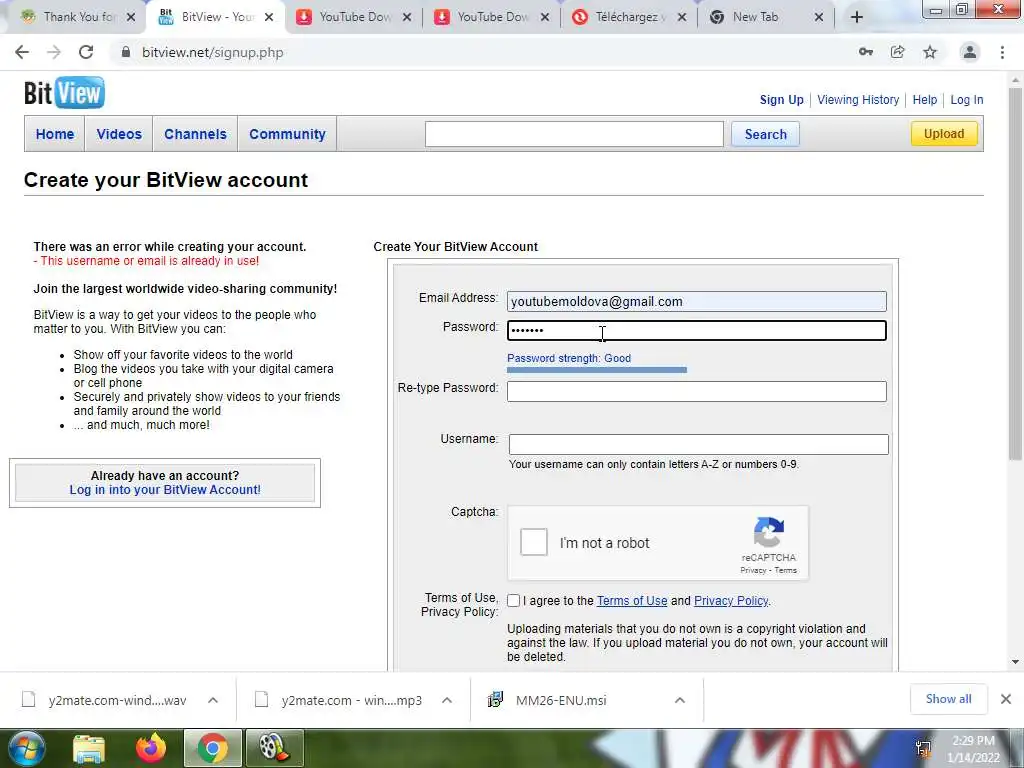Open the Home navigation item
1024x768 pixels.
[x=55, y=134]
